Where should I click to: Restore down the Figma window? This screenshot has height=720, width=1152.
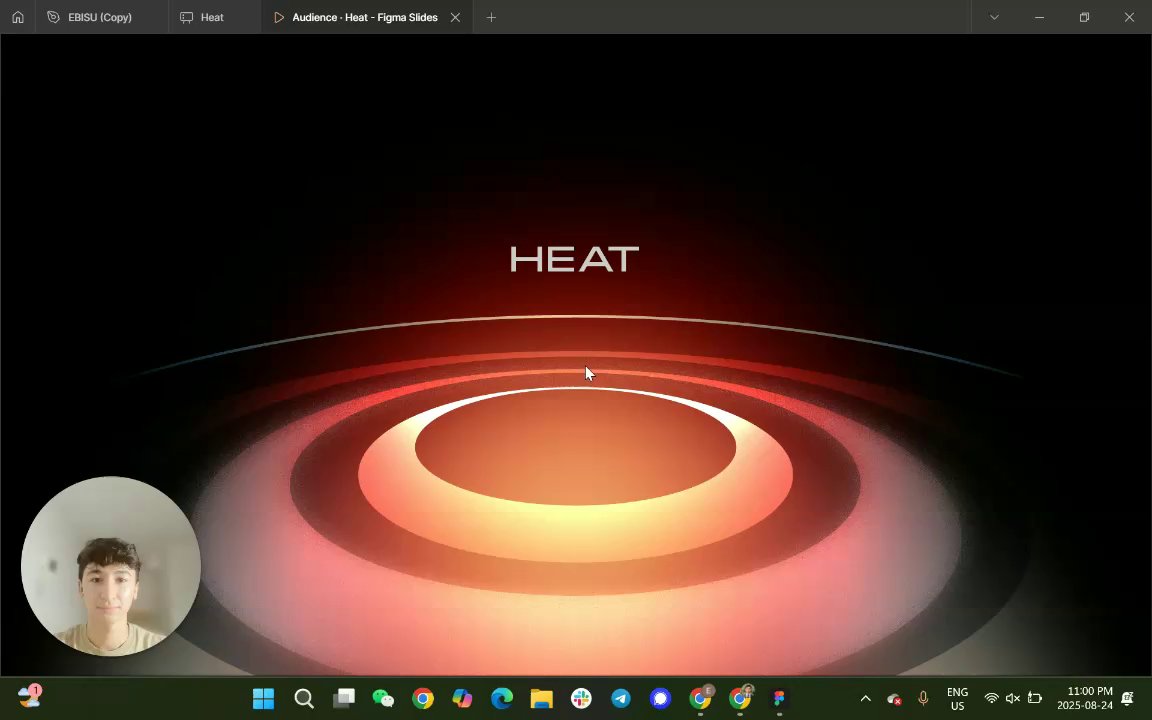pos(1084,17)
